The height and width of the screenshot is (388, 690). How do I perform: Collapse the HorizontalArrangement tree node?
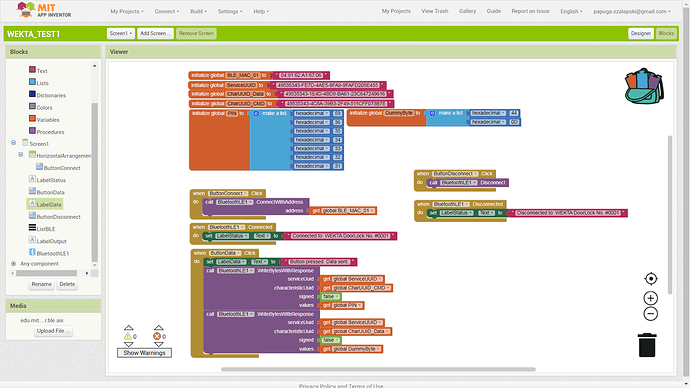[x=21, y=154]
